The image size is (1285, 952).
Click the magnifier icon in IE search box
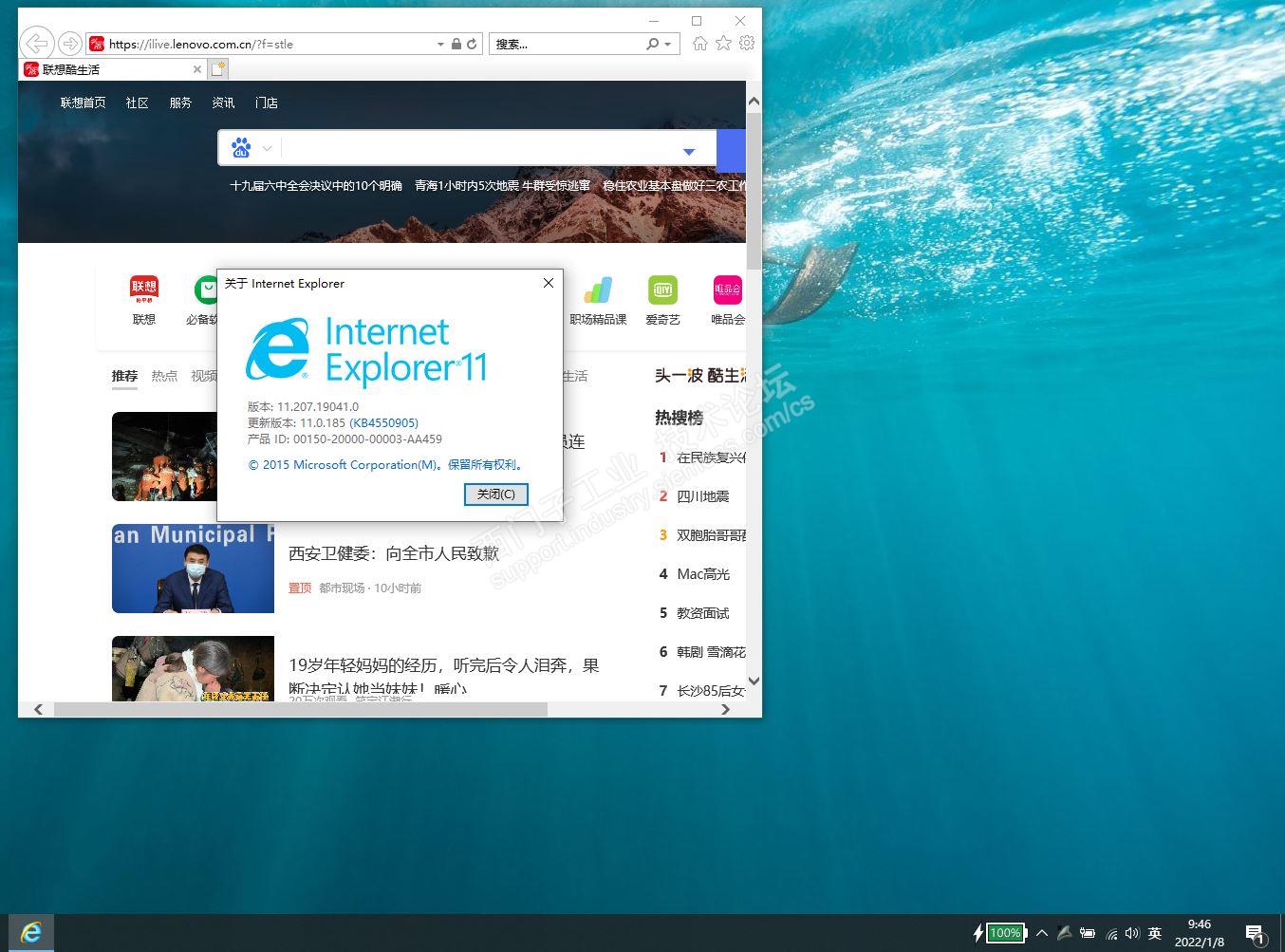pyautogui.click(x=653, y=44)
